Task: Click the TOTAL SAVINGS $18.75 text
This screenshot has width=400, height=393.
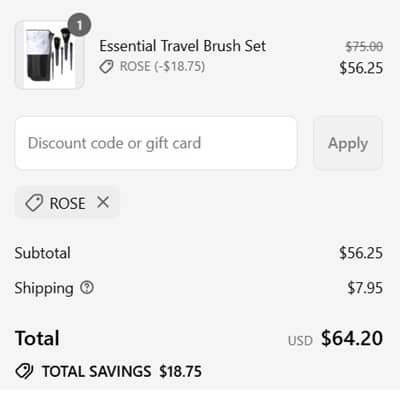Action: tap(122, 371)
